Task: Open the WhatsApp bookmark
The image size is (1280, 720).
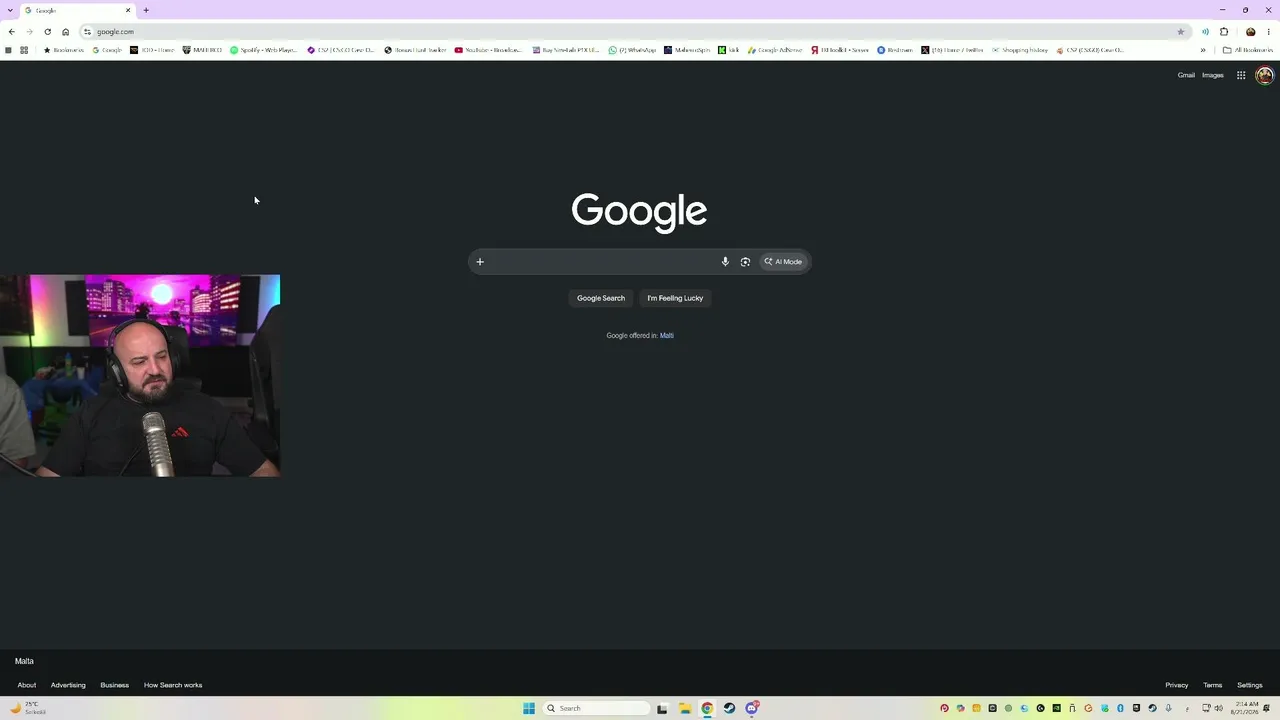Action: pos(632,50)
